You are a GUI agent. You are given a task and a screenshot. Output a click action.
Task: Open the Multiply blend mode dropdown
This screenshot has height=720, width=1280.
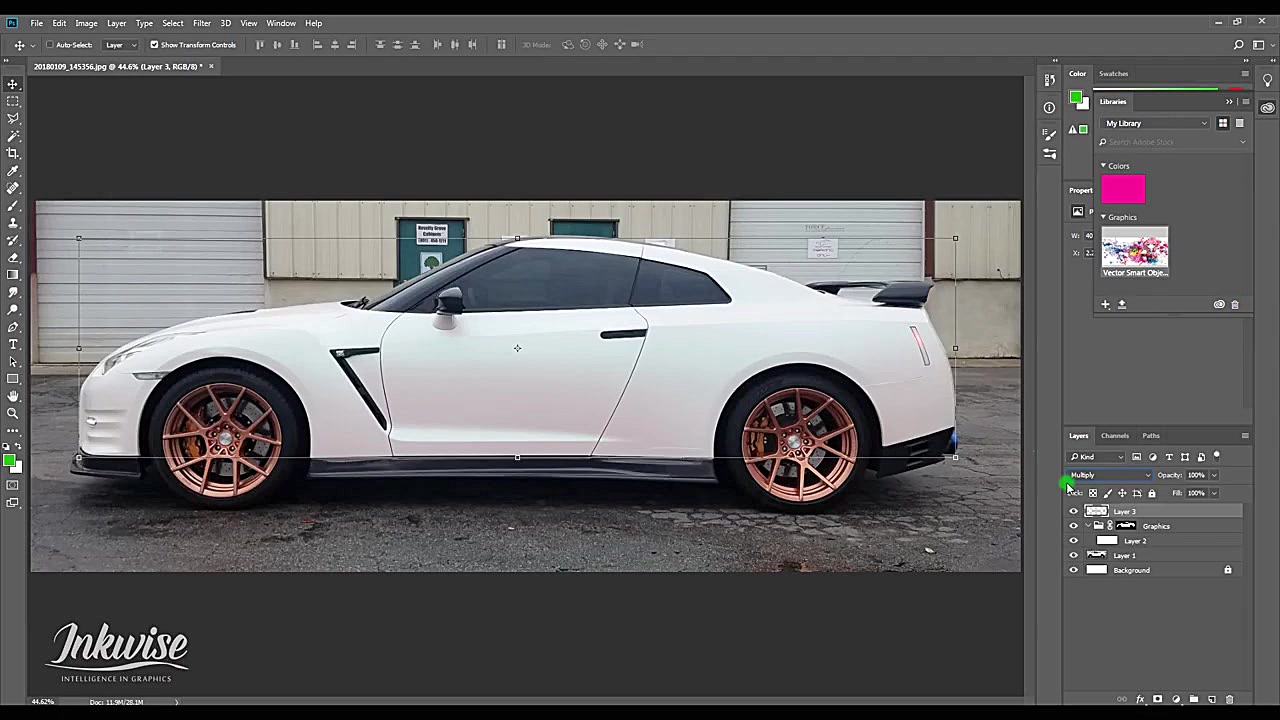click(1110, 475)
